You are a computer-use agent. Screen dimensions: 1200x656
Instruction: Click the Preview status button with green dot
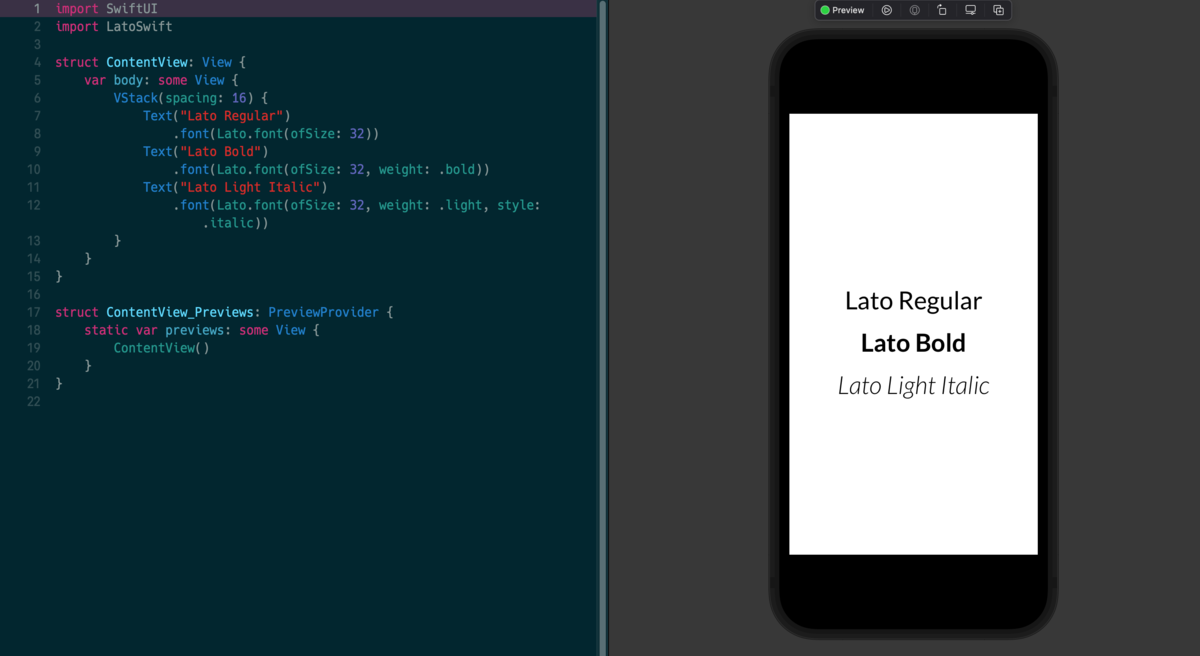click(842, 10)
